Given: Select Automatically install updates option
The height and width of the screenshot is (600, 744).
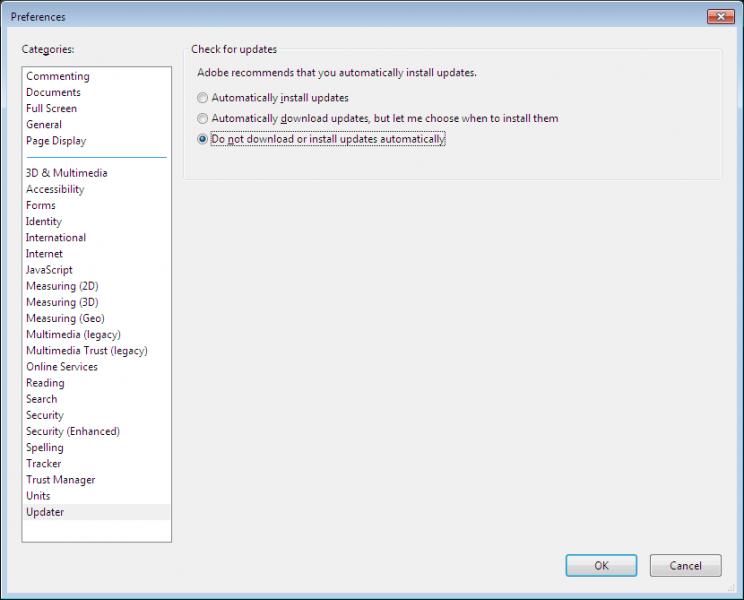Looking at the screenshot, I should pos(203,98).
